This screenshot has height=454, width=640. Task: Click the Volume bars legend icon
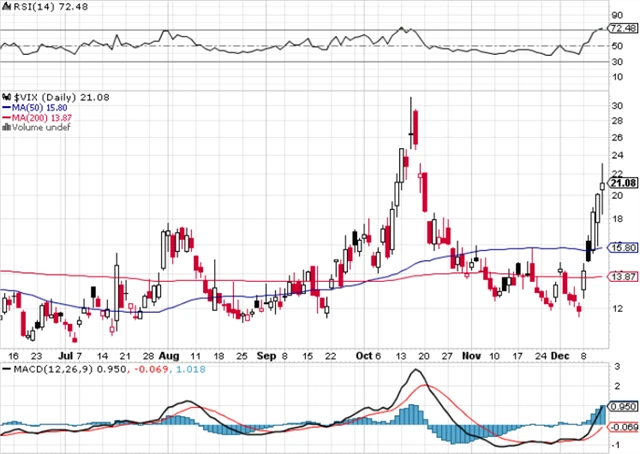[x=5, y=127]
